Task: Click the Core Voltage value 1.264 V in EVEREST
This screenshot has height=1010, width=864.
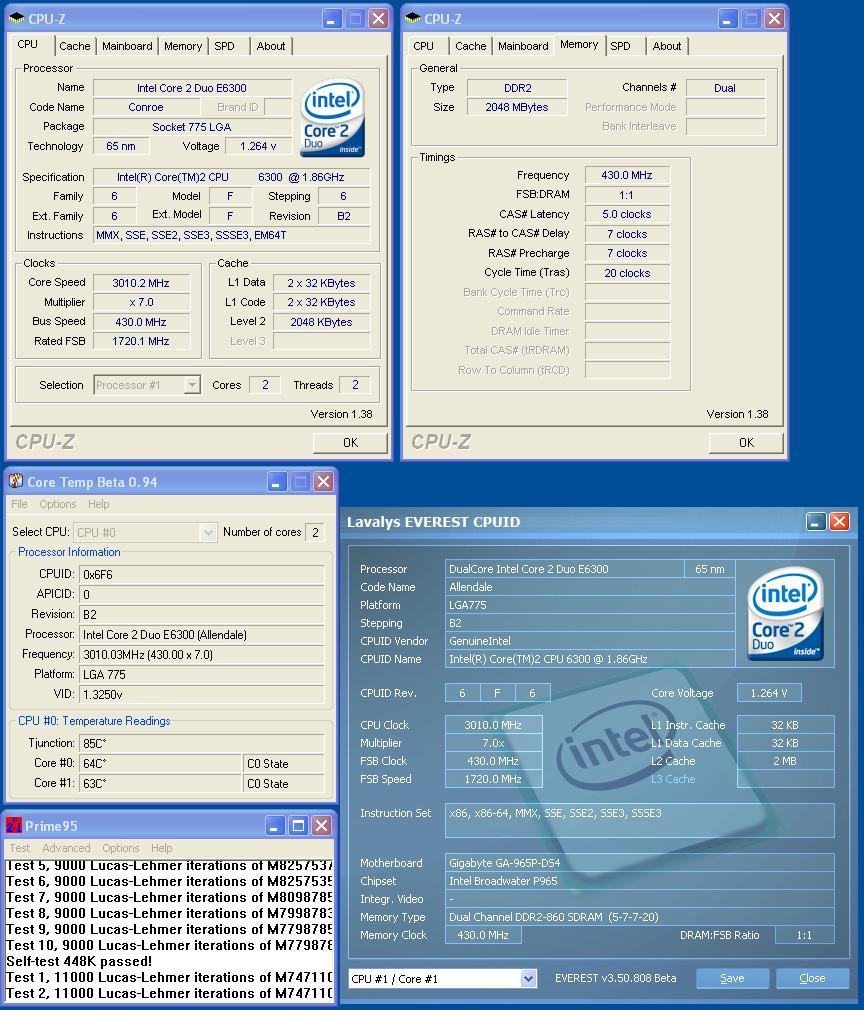Action: 769,693
